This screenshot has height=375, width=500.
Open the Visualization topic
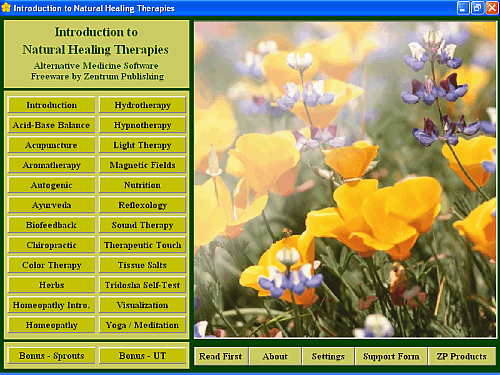[x=143, y=305]
